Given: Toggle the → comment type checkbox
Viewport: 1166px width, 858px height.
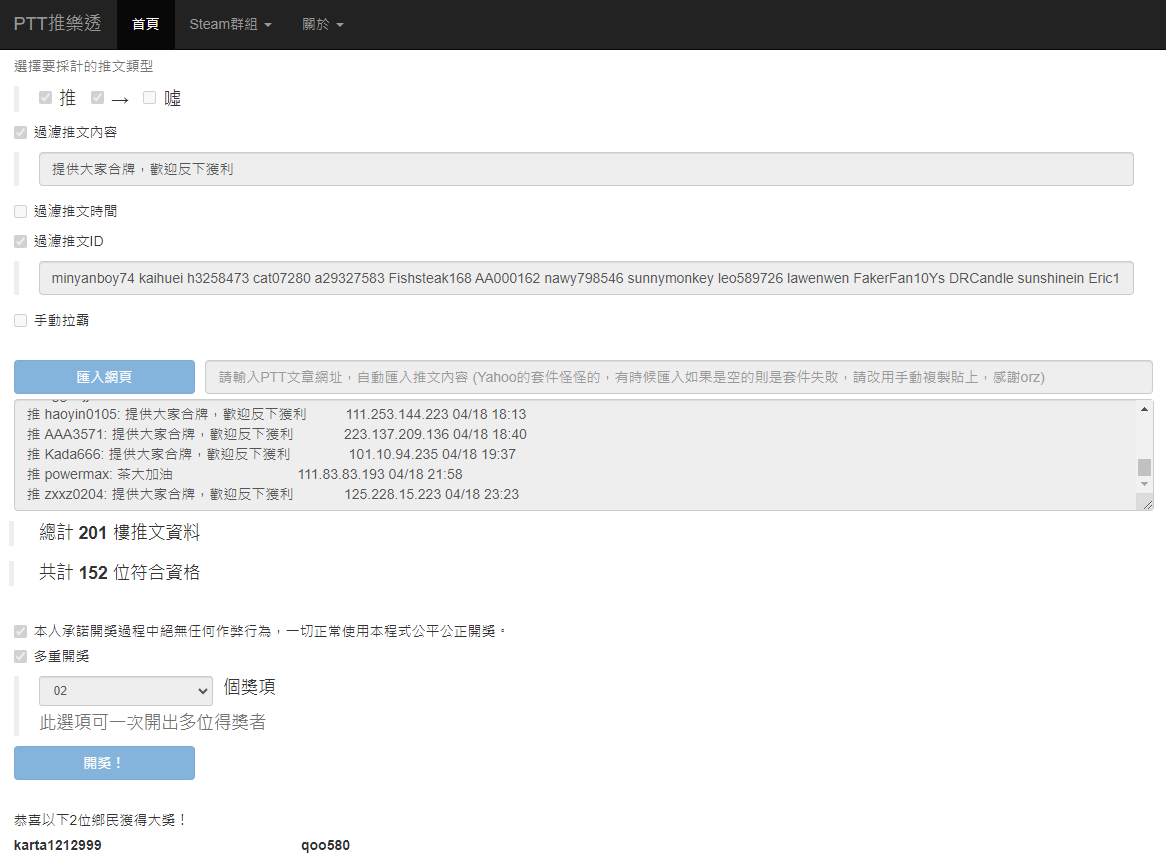Looking at the screenshot, I should 97,97.
